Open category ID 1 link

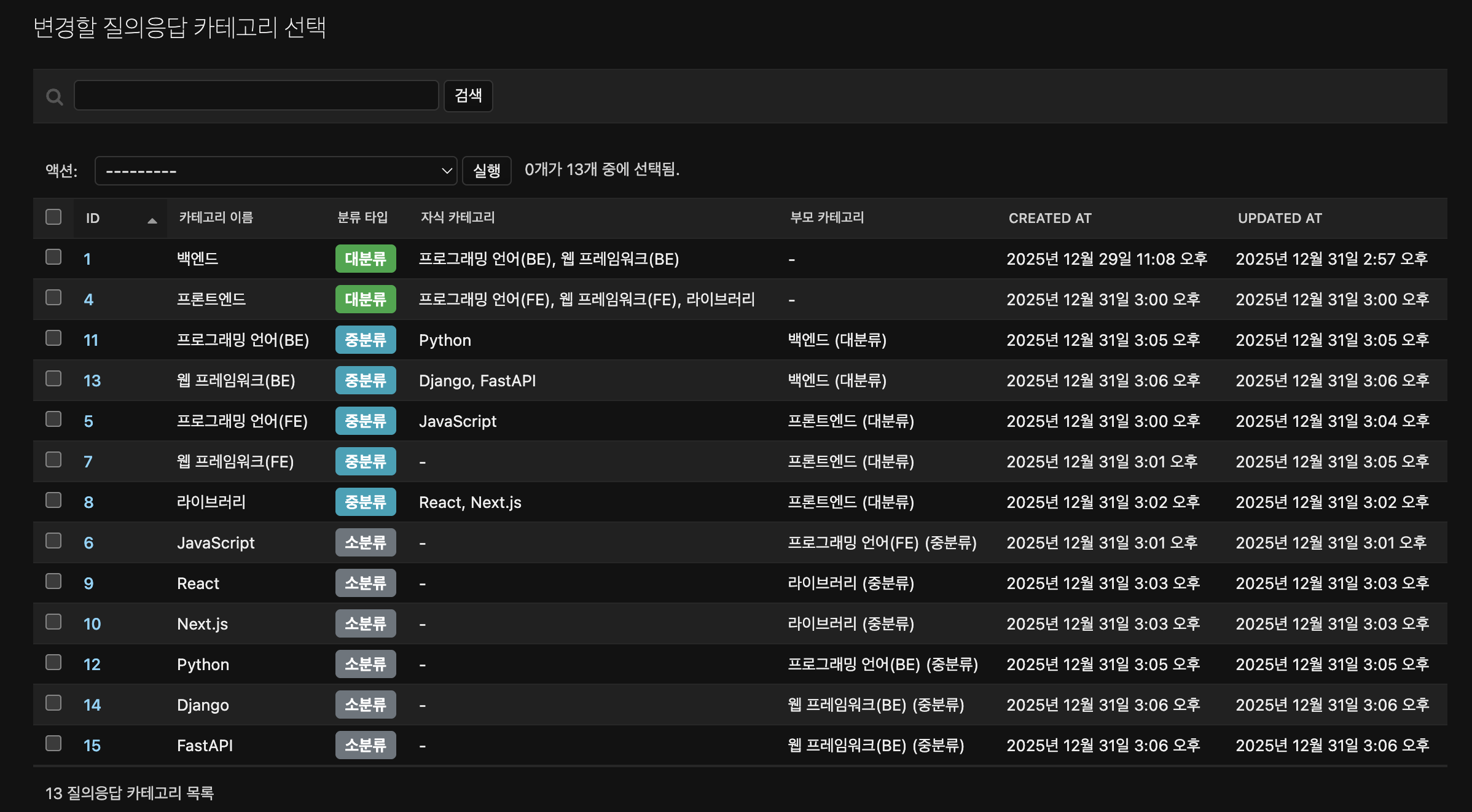(x=87, y=259)
